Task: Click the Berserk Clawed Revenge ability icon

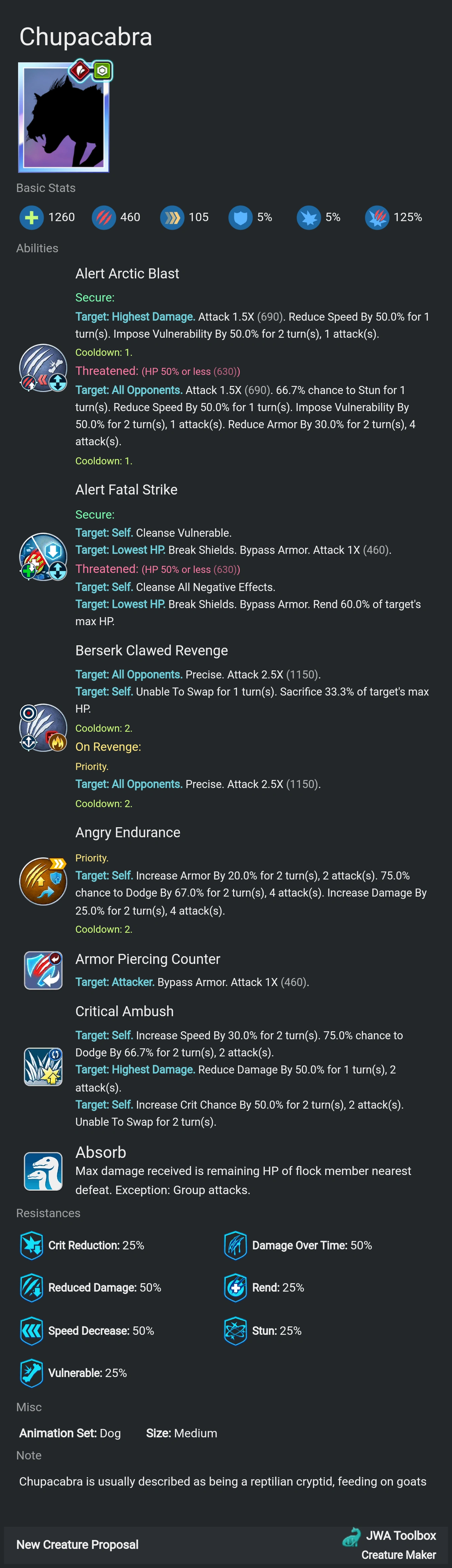Action: (43, 727)
